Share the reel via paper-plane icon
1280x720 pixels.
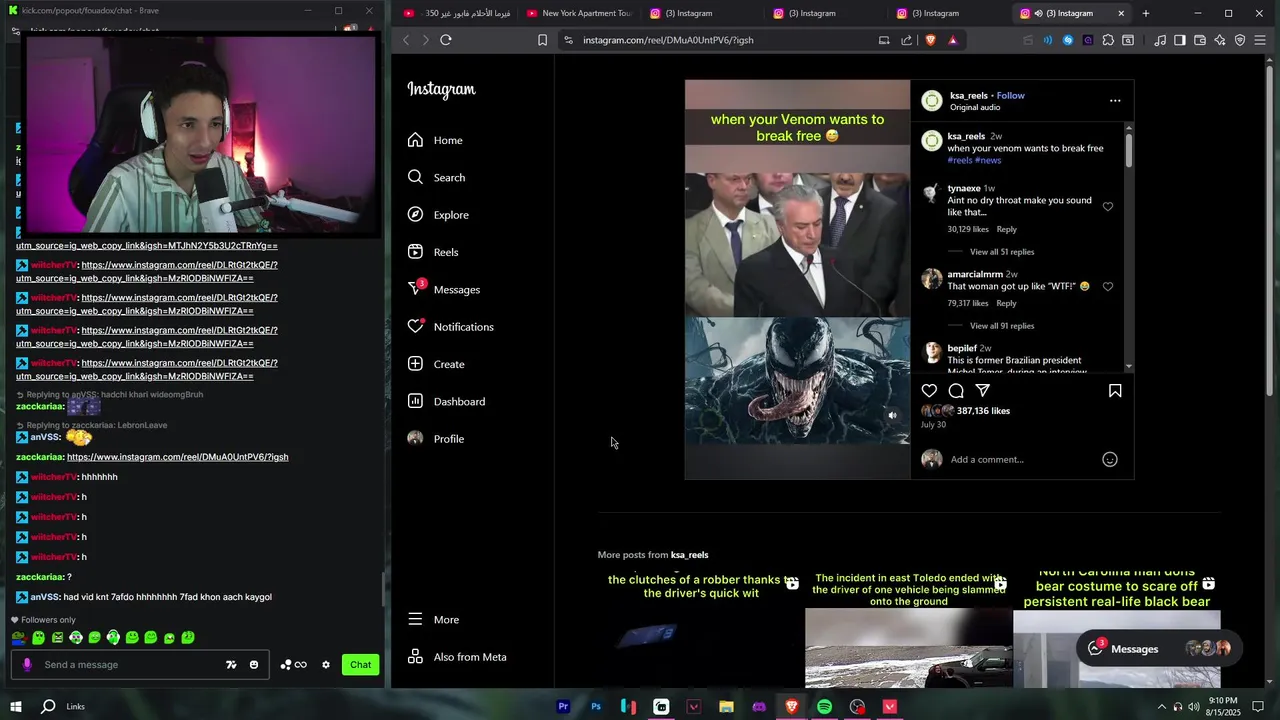[x=983, y=391]
